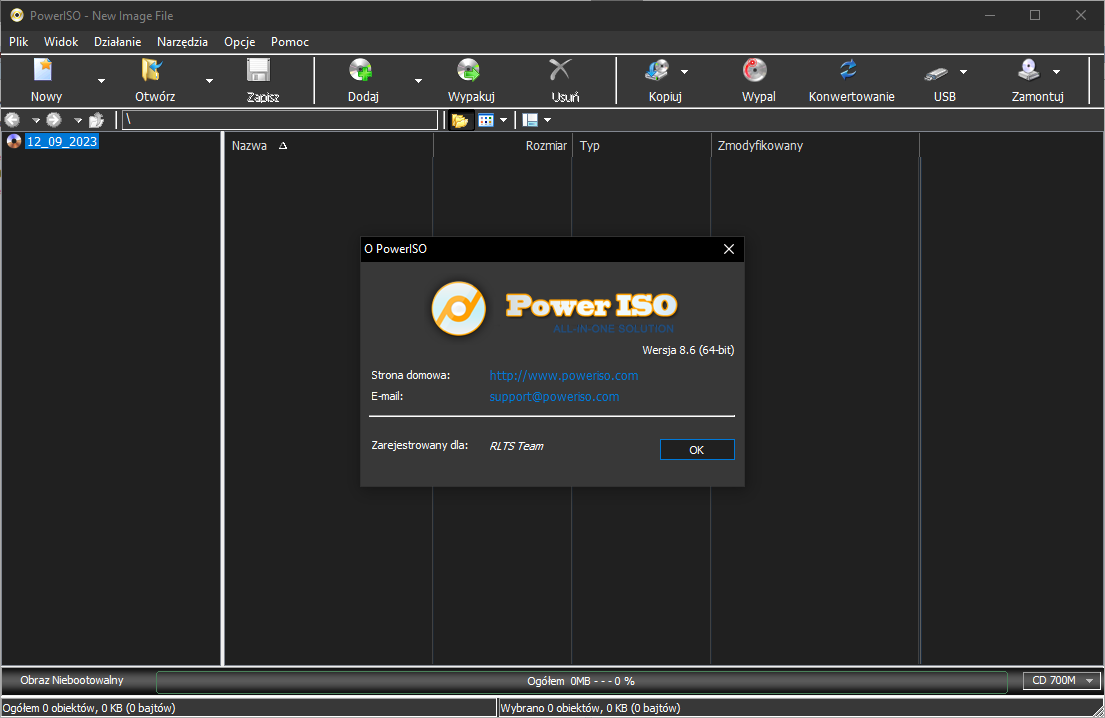Click OK in the O PowerISO dialog
This screenshot has width=1105, height=718.
(697, 450)
